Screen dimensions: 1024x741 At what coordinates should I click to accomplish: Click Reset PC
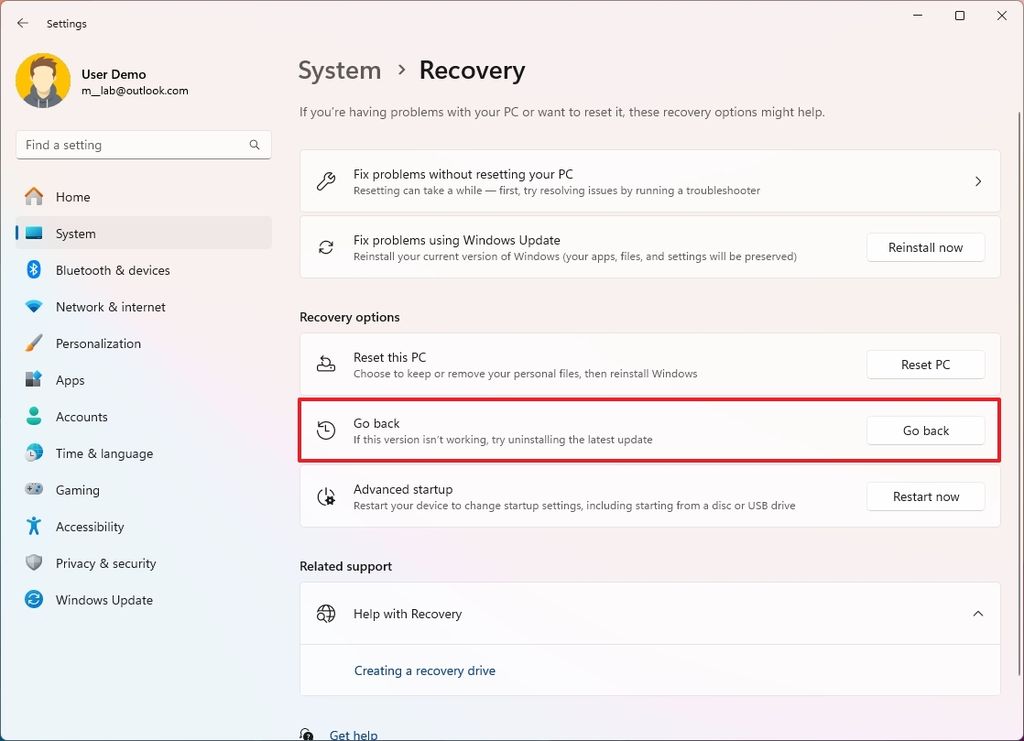(x=925, y=364)
